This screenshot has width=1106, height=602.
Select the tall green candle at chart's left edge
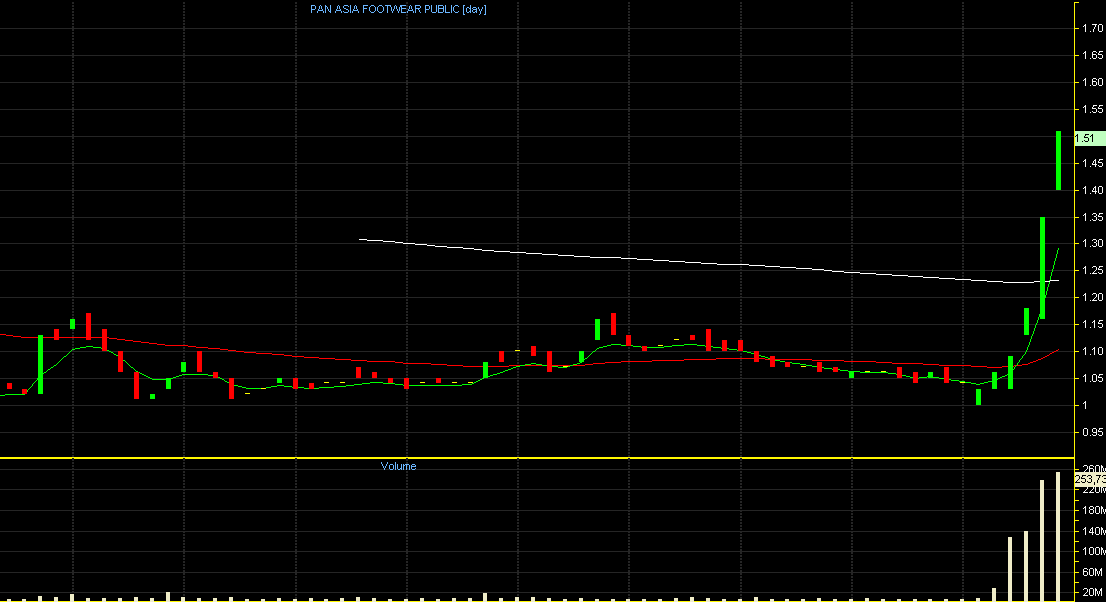click(x=40, y=364)
